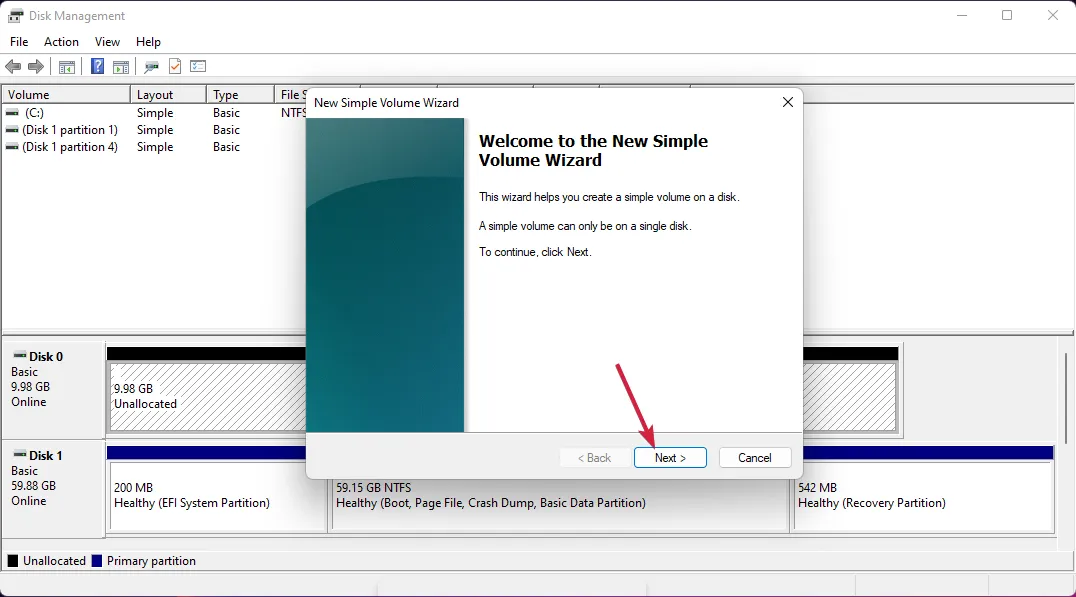The width and height of the screenshot is (1076, 597).
Task: Open the Help menu
Action: pos(148,42)
